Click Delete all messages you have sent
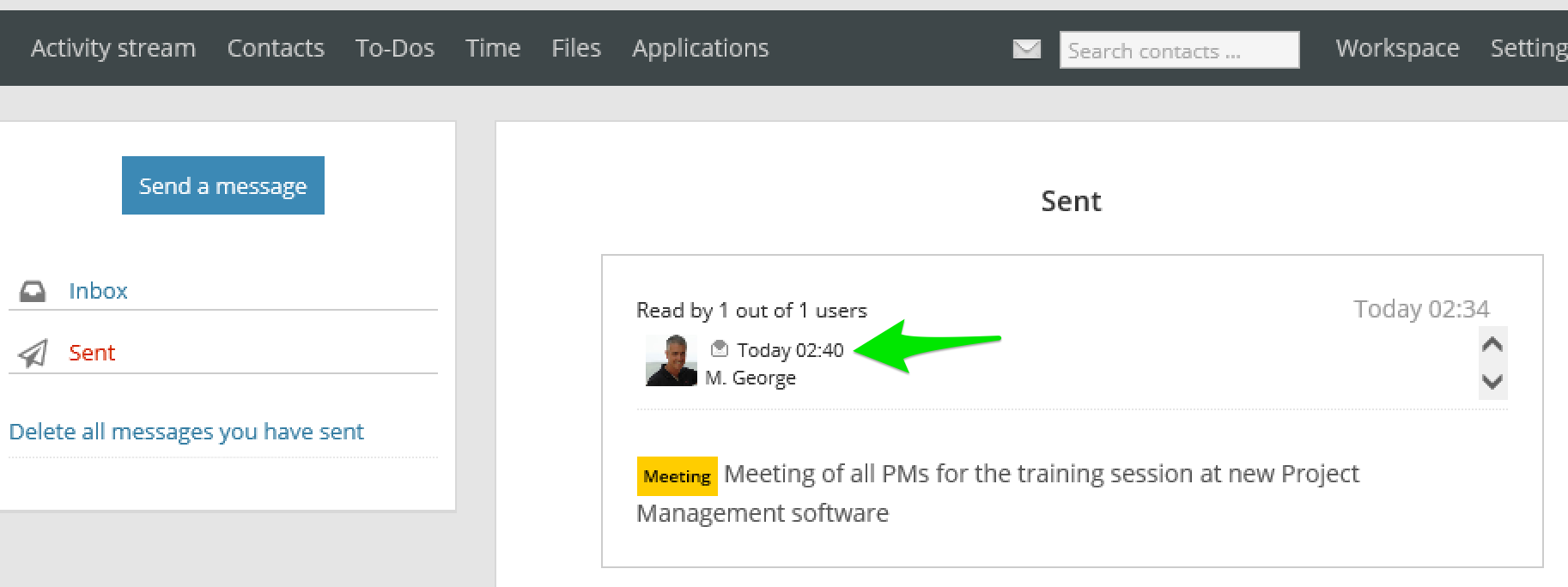 pyautogui.click(x=186, y=432)
